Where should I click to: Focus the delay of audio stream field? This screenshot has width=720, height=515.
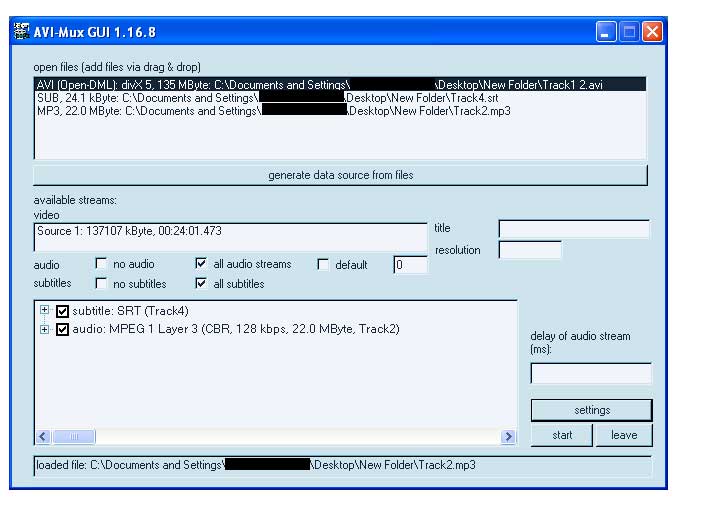click(x=591, y=373)
